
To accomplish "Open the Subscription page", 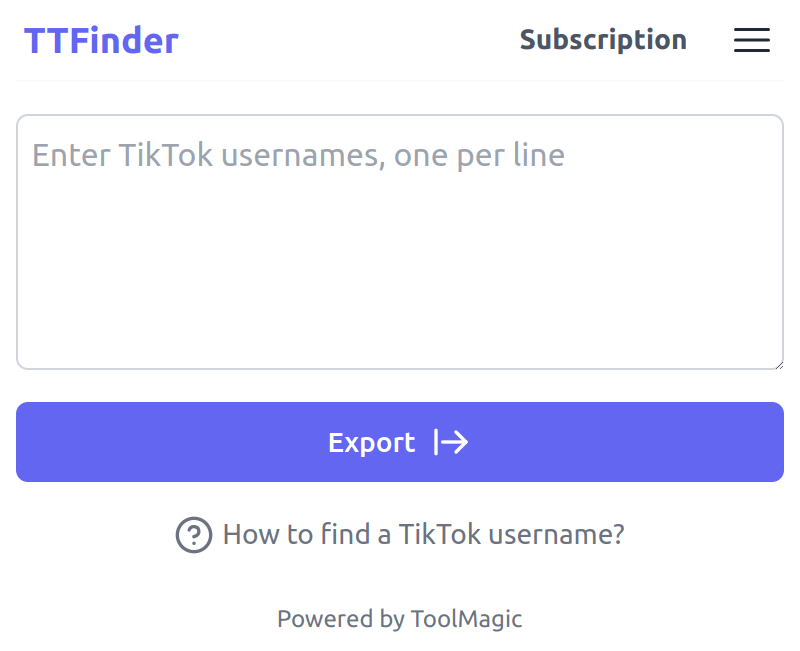I will (603, 40).
